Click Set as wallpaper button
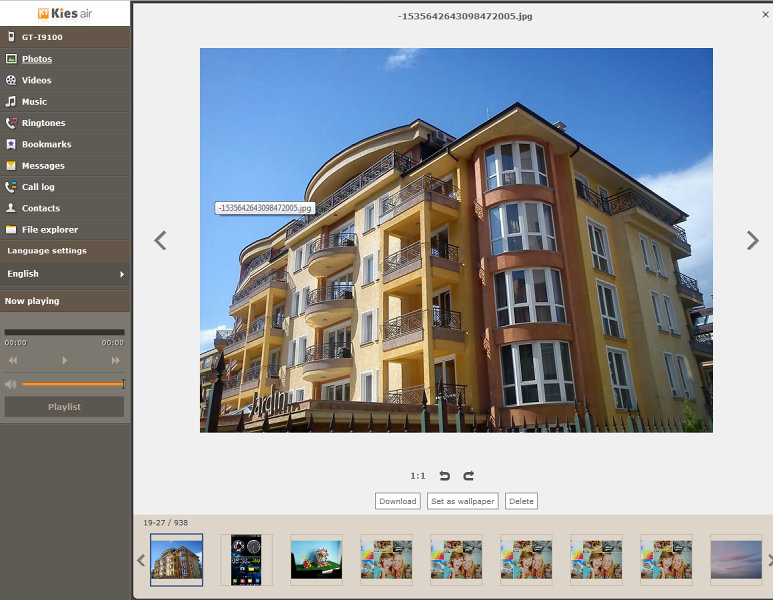Viewport: 773px width, 600px height. pyautogui.click(x=462, y=501)
